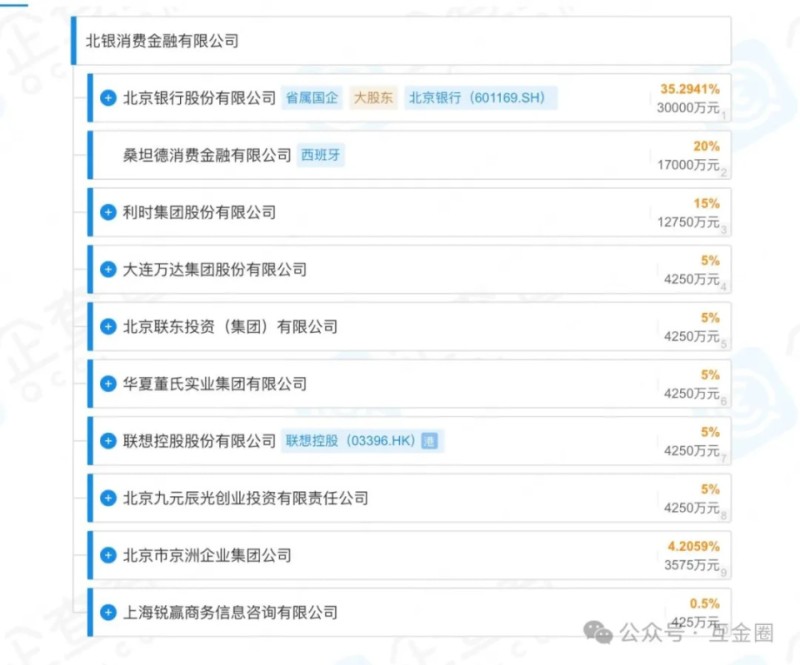Open stock tag 联想控股（03396.HK）
This screenshot has height=665, width=800.
pos(349,440)
